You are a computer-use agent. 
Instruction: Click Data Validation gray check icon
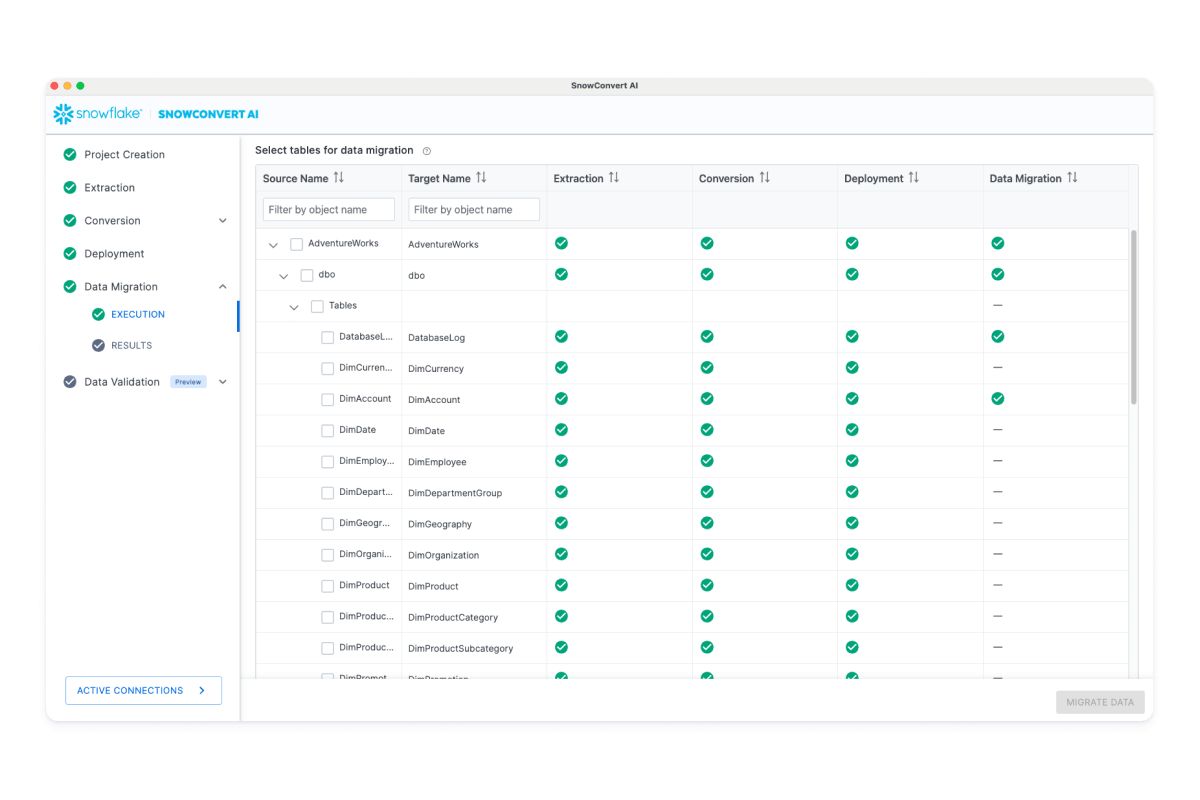click(x=70, y=381)
